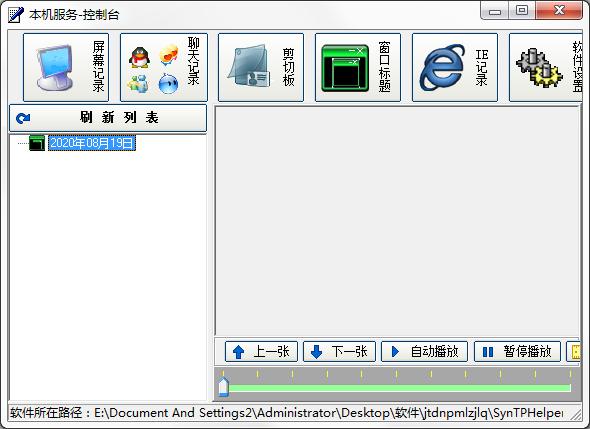This screenshot has width=590, height=429.
Task: Go to previous image with 上一张
Action: point(261,351)
